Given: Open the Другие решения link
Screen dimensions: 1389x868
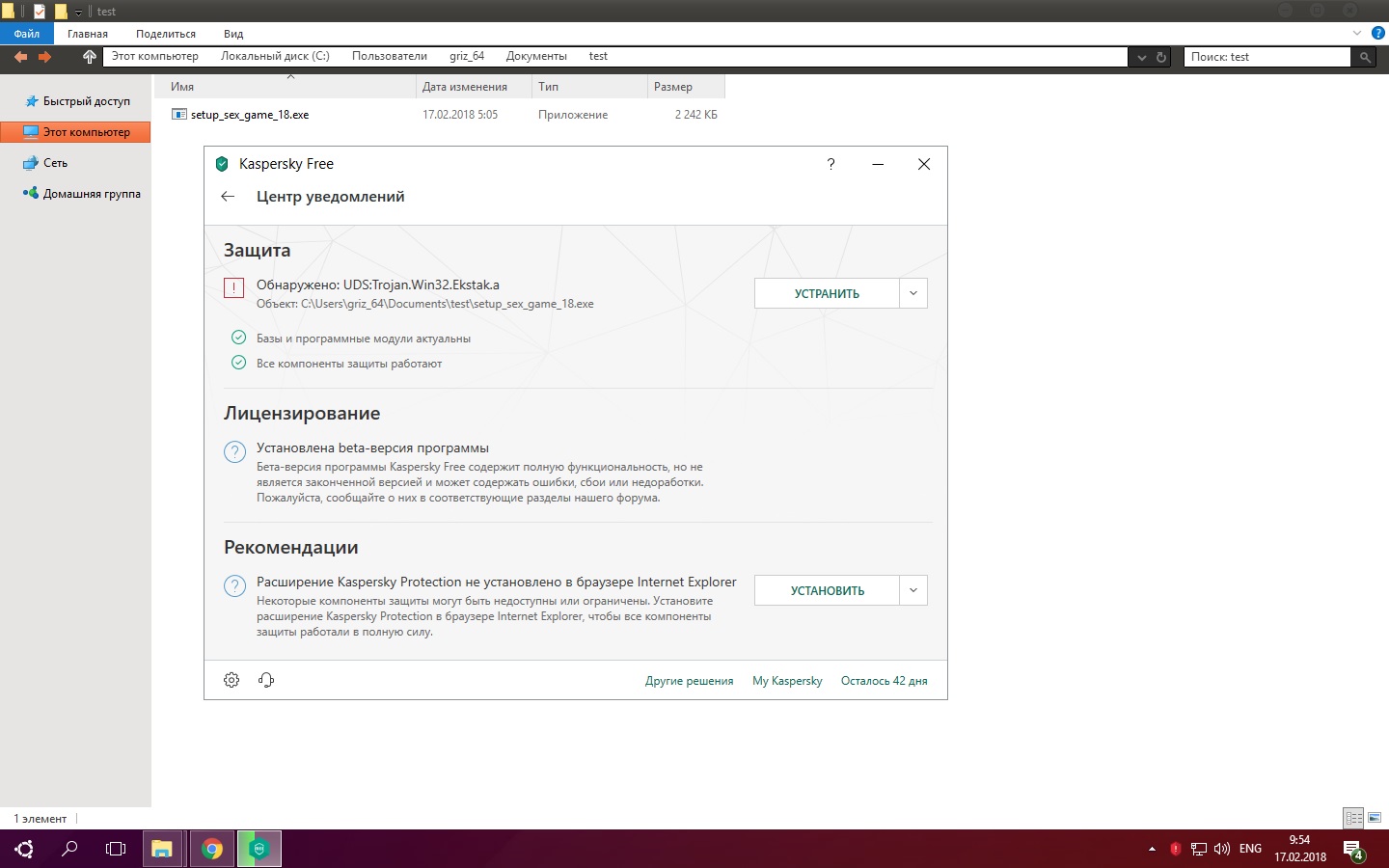Looking at the screenshot, I should click(689, 681).
